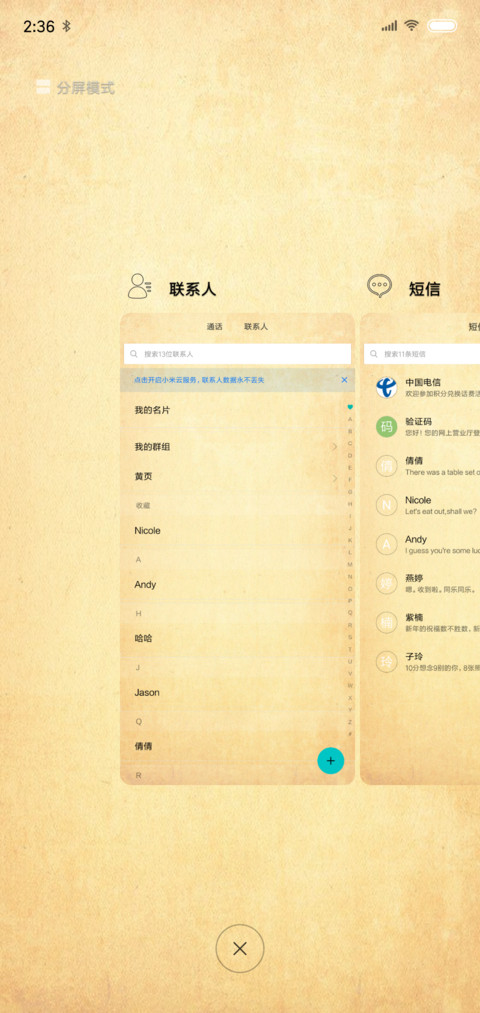Jump to letter A in index bar
Screen dimensions: 480x1013
350,419
